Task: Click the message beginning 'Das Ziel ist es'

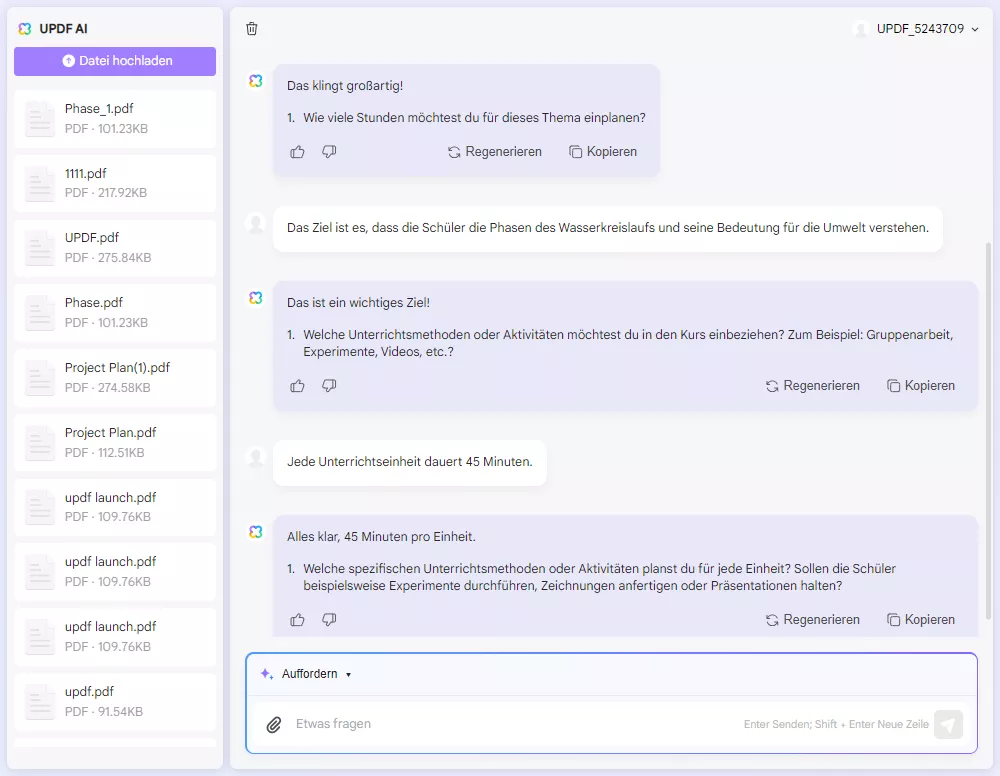Action: (608, 228)
